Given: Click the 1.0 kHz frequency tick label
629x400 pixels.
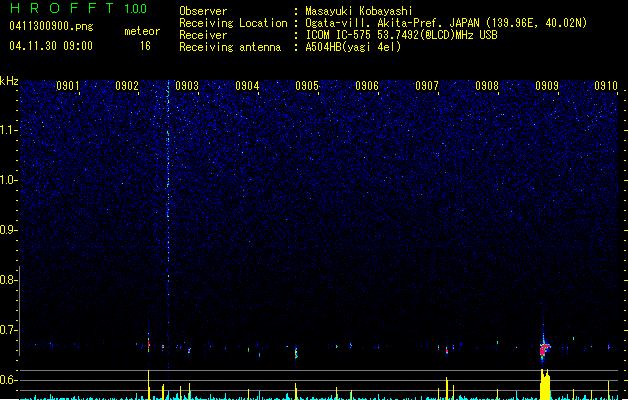Looking at the screenshot, I should tap(9, 180).
